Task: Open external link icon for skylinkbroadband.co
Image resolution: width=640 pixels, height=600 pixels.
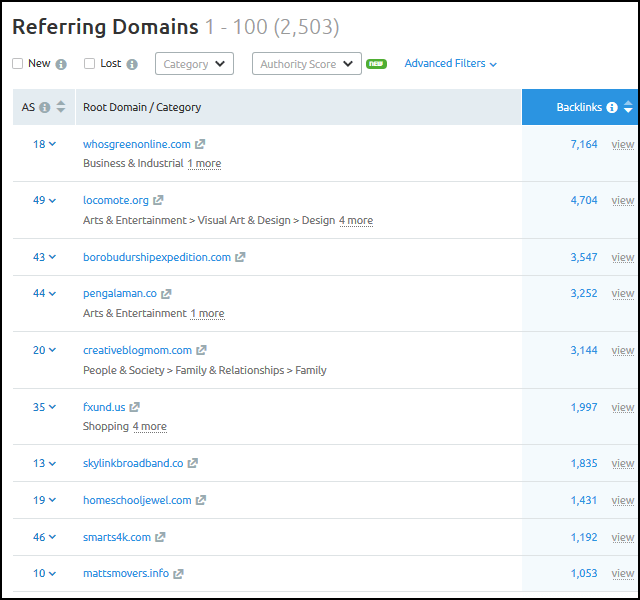Action: (193, 463)
